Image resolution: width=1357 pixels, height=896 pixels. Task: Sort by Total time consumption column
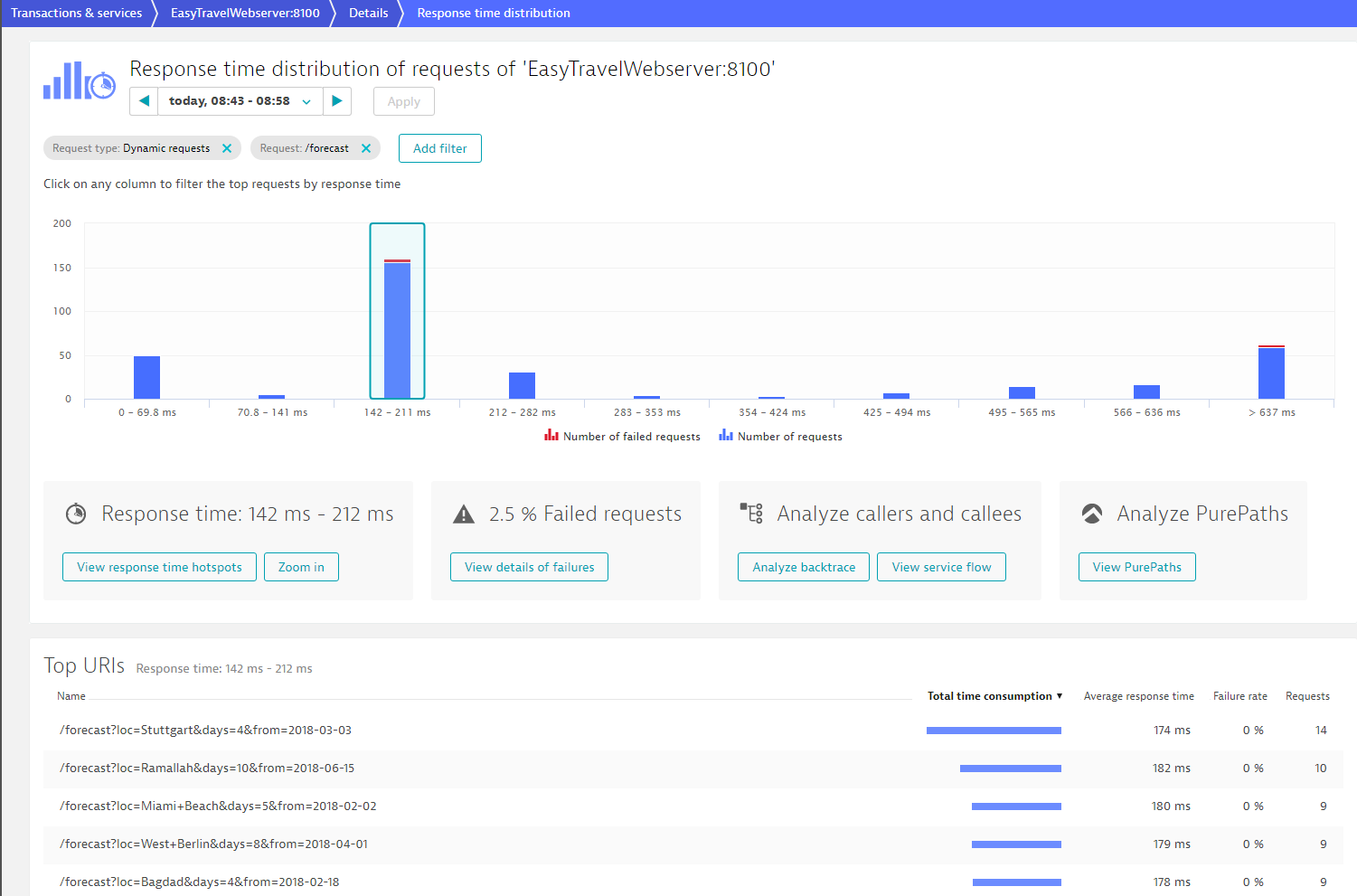point(994,696)
